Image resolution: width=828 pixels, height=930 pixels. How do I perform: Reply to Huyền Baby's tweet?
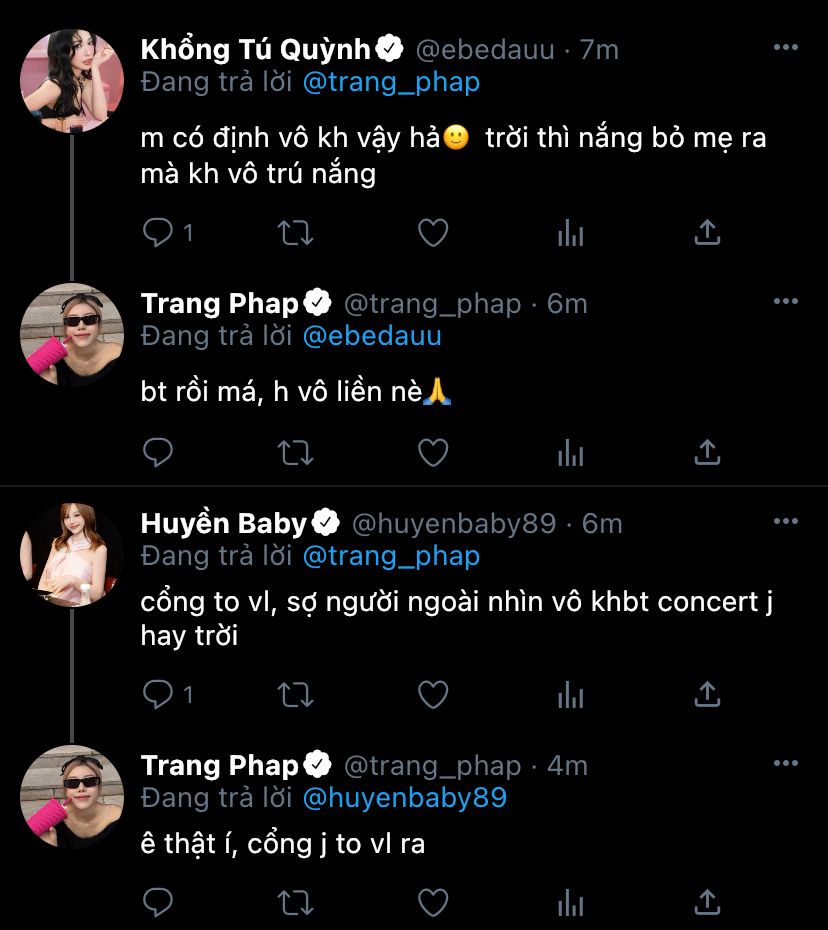tap(158, 693)
